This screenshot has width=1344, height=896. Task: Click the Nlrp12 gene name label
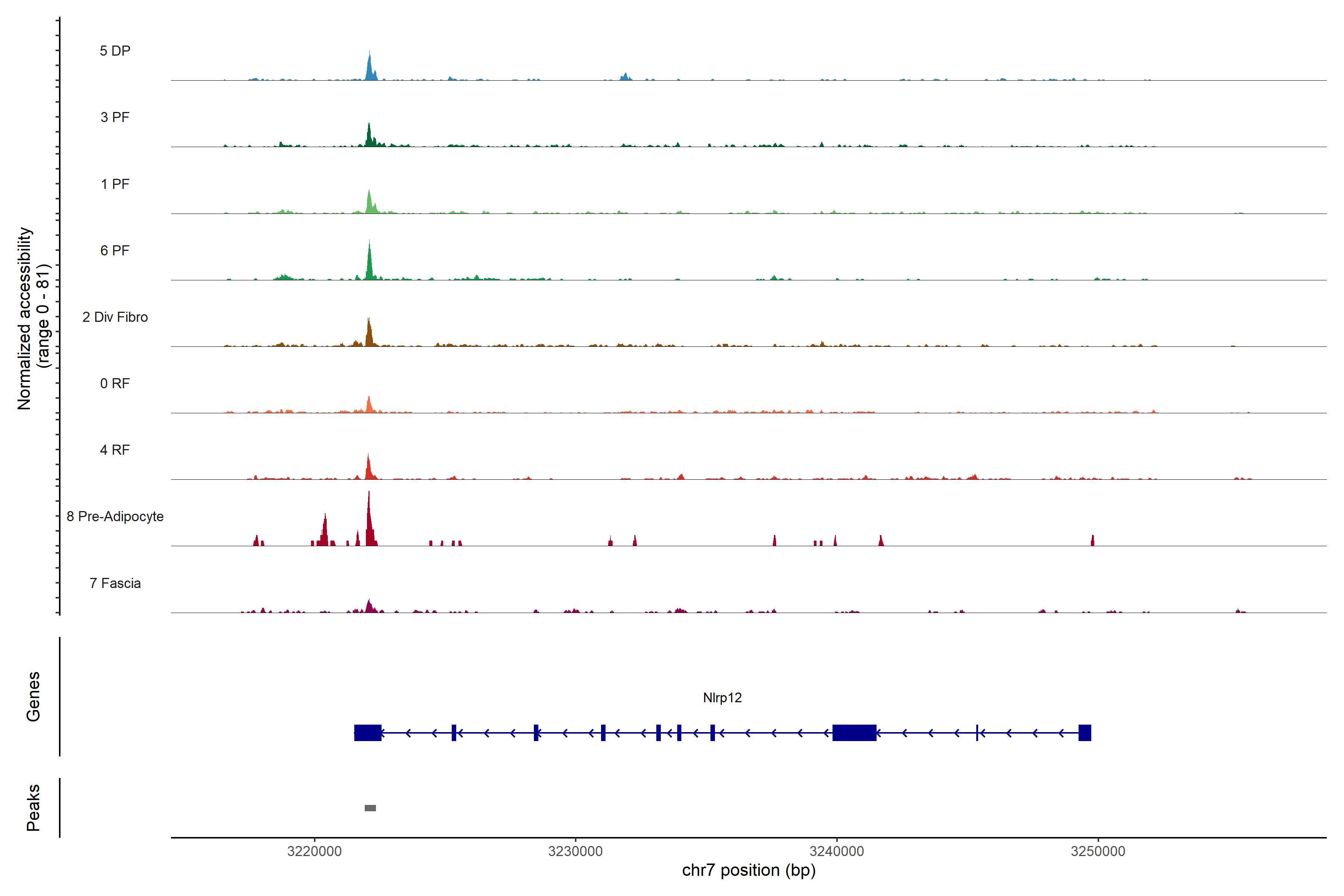(x=722, y=698)
